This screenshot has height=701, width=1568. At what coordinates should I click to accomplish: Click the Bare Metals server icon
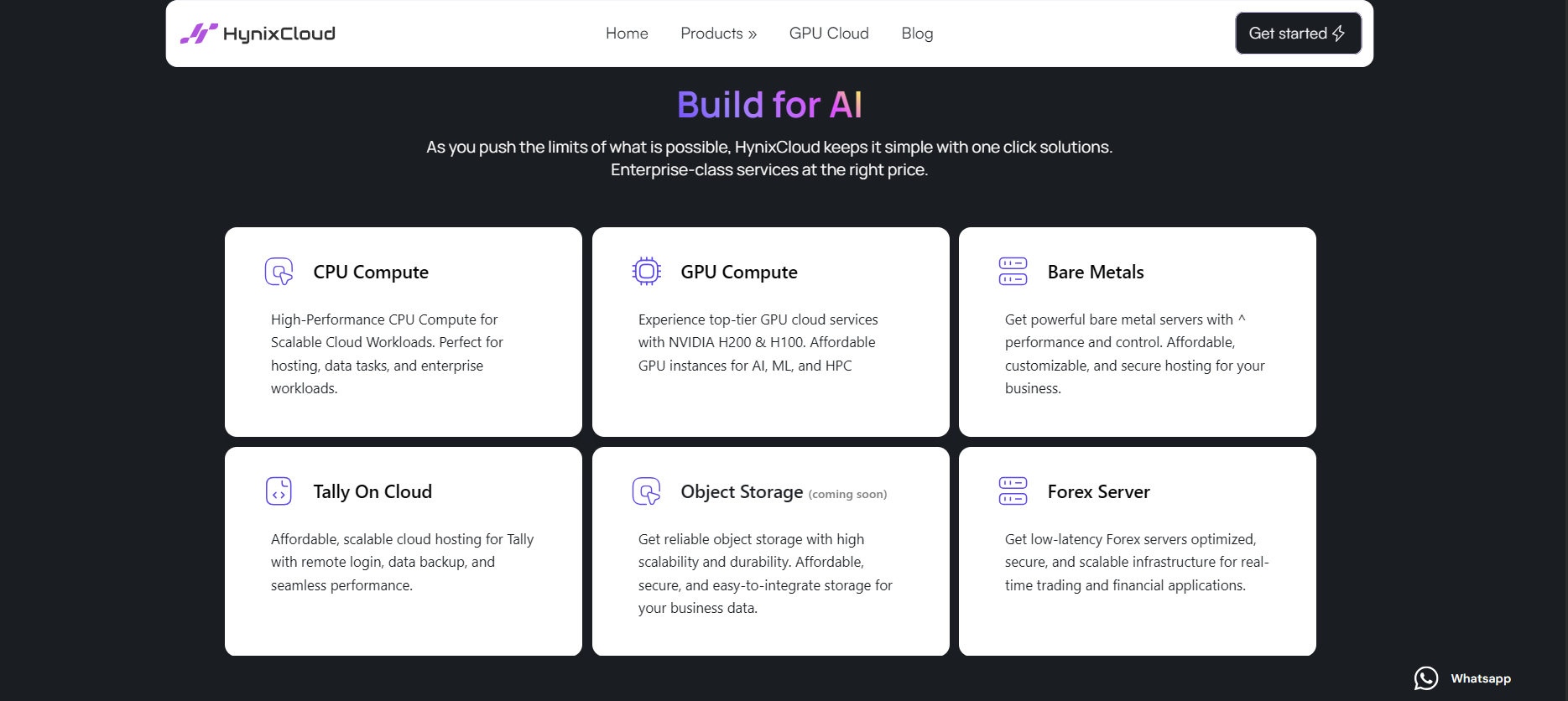pyautogui.click(x=1013, y=272)
